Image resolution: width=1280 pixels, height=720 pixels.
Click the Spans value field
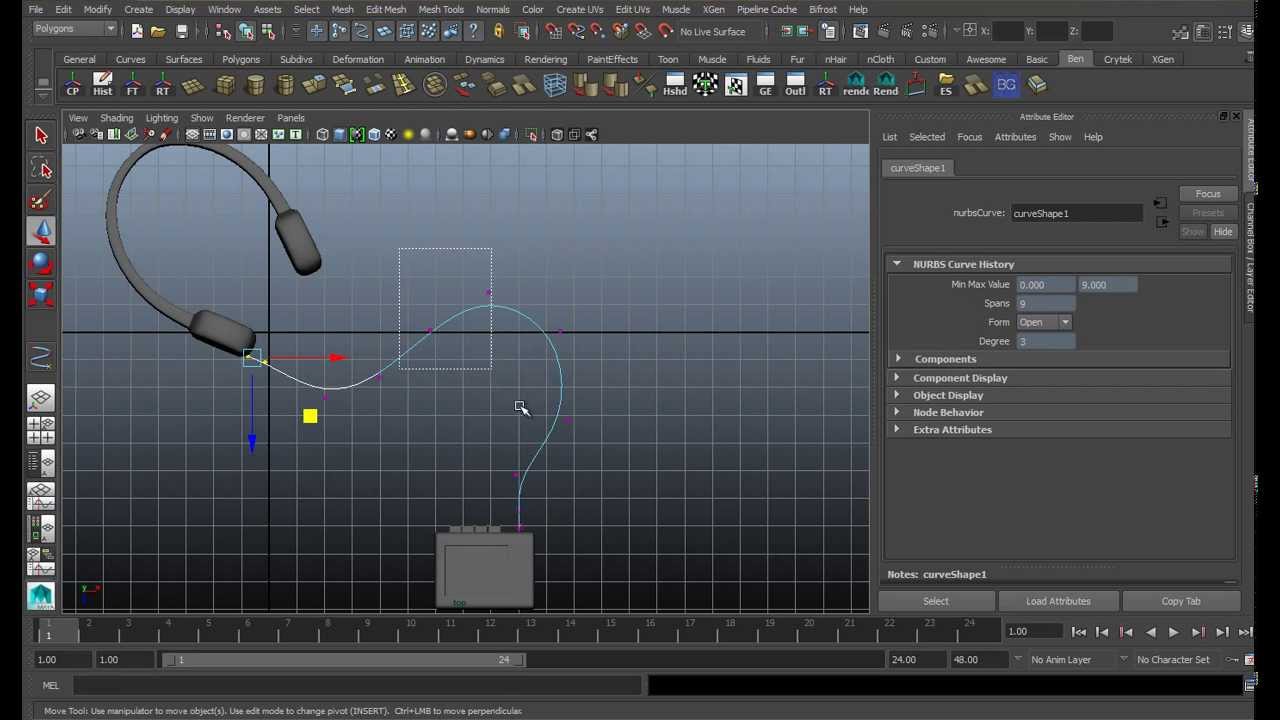click(x=1045, y=303)
